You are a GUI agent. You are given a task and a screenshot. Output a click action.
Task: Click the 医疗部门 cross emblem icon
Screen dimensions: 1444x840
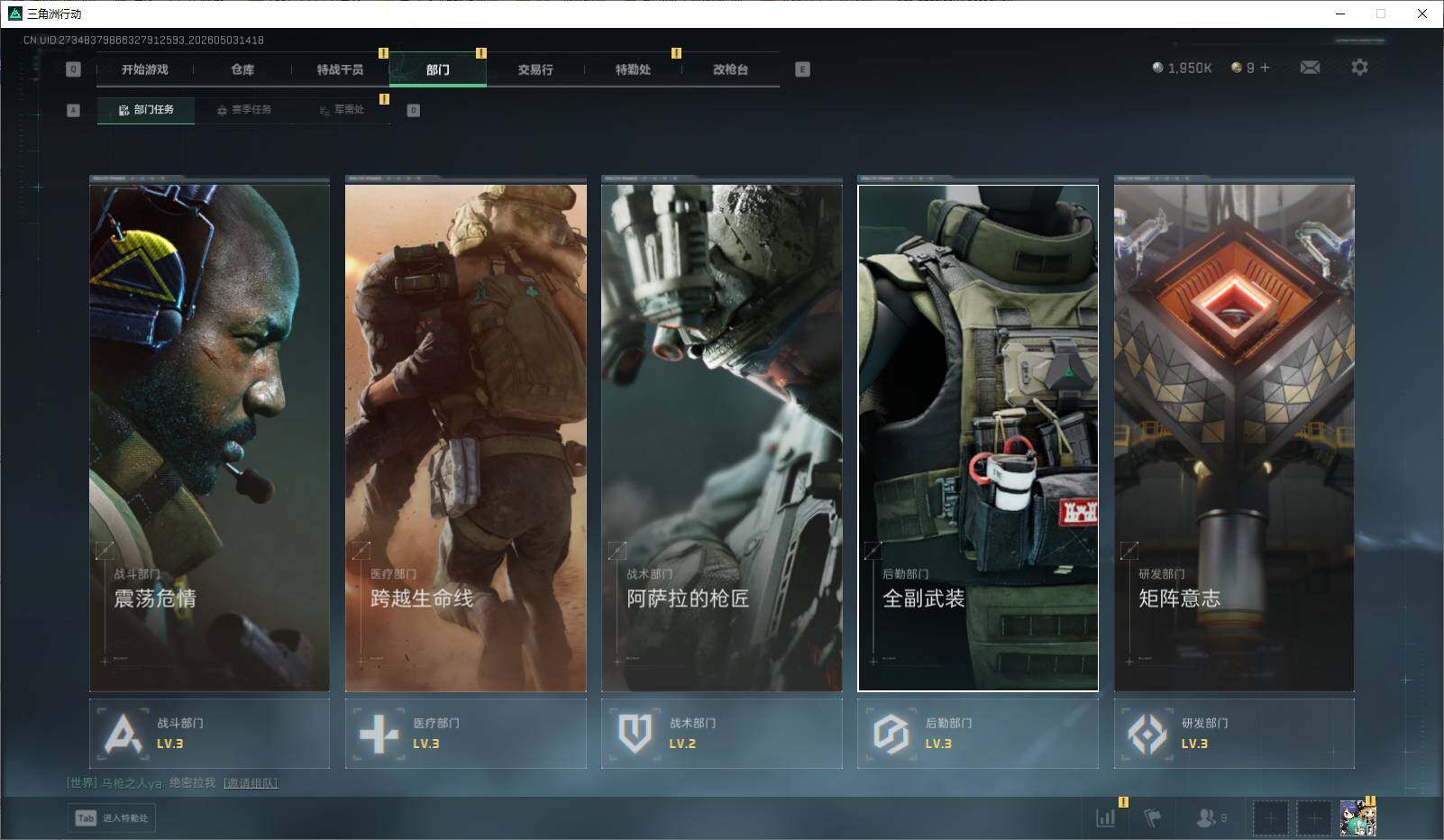379,734
